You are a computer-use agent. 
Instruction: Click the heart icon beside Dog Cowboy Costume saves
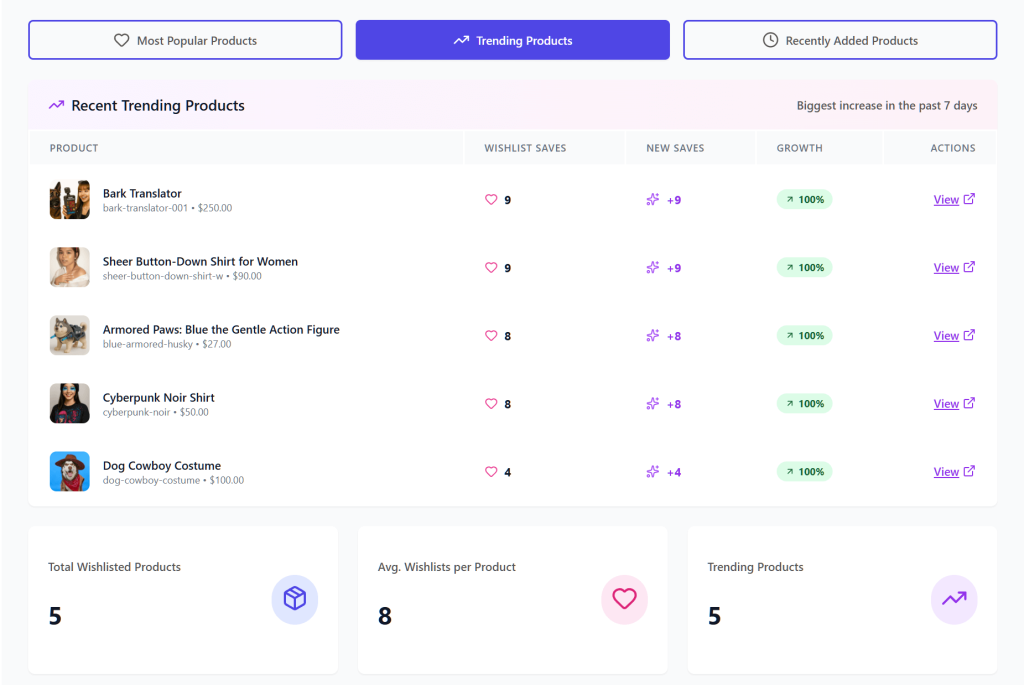(491, 471)
